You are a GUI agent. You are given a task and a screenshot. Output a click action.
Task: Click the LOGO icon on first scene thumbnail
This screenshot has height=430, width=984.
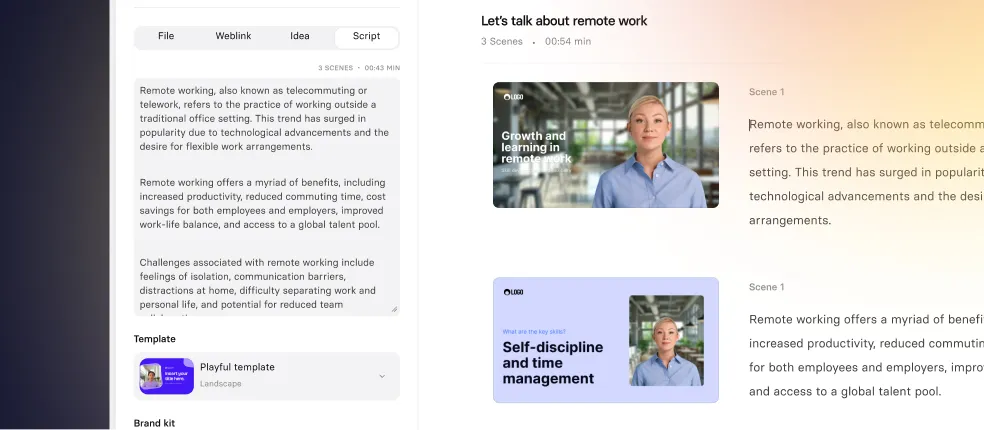point(513,97)
